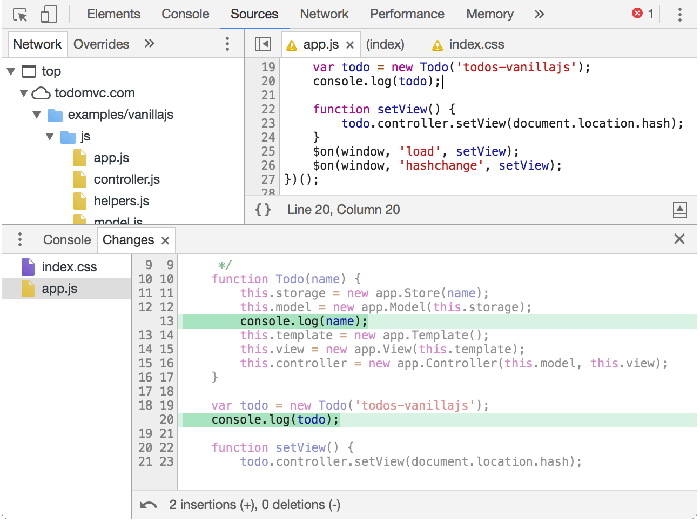
Task: Toggle the file navigator sidebar icon
Action: (263, 45)
